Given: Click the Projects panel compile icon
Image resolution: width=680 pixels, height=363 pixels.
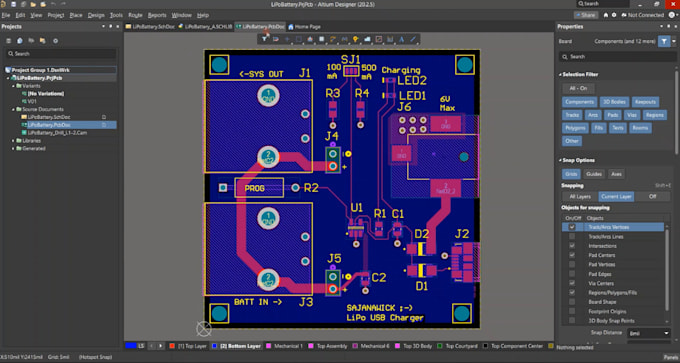Looking at the screenshot, I should pos(20,41).
